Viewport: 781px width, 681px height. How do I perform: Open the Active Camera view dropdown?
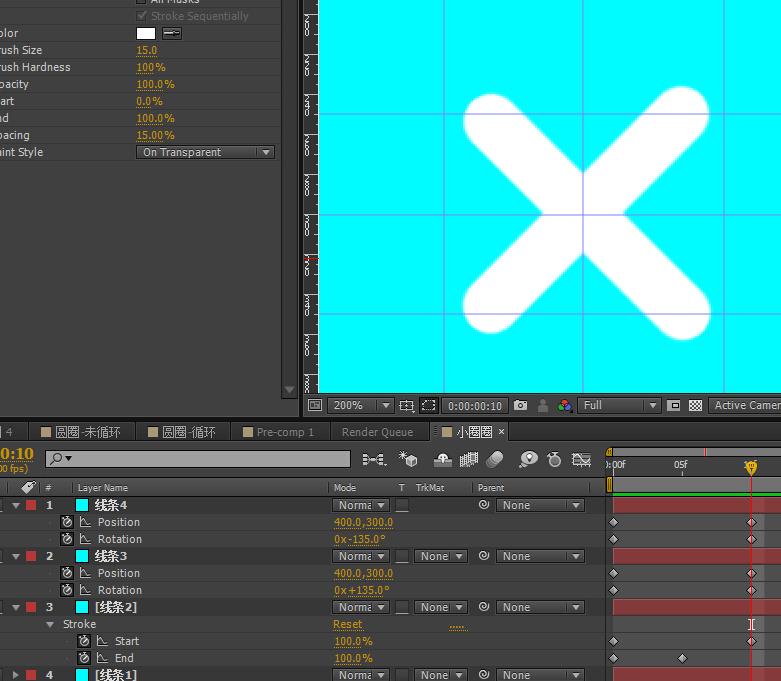point(745,406)
